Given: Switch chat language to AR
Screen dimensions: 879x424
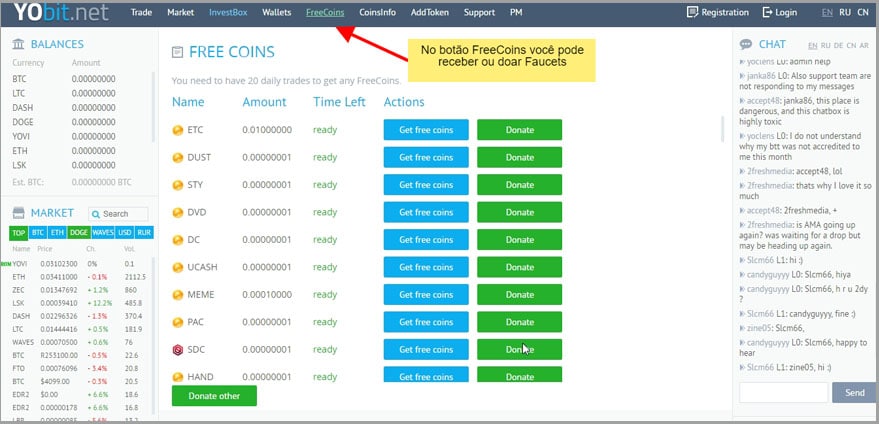Looking at the screenshot, I should point(864,46).
